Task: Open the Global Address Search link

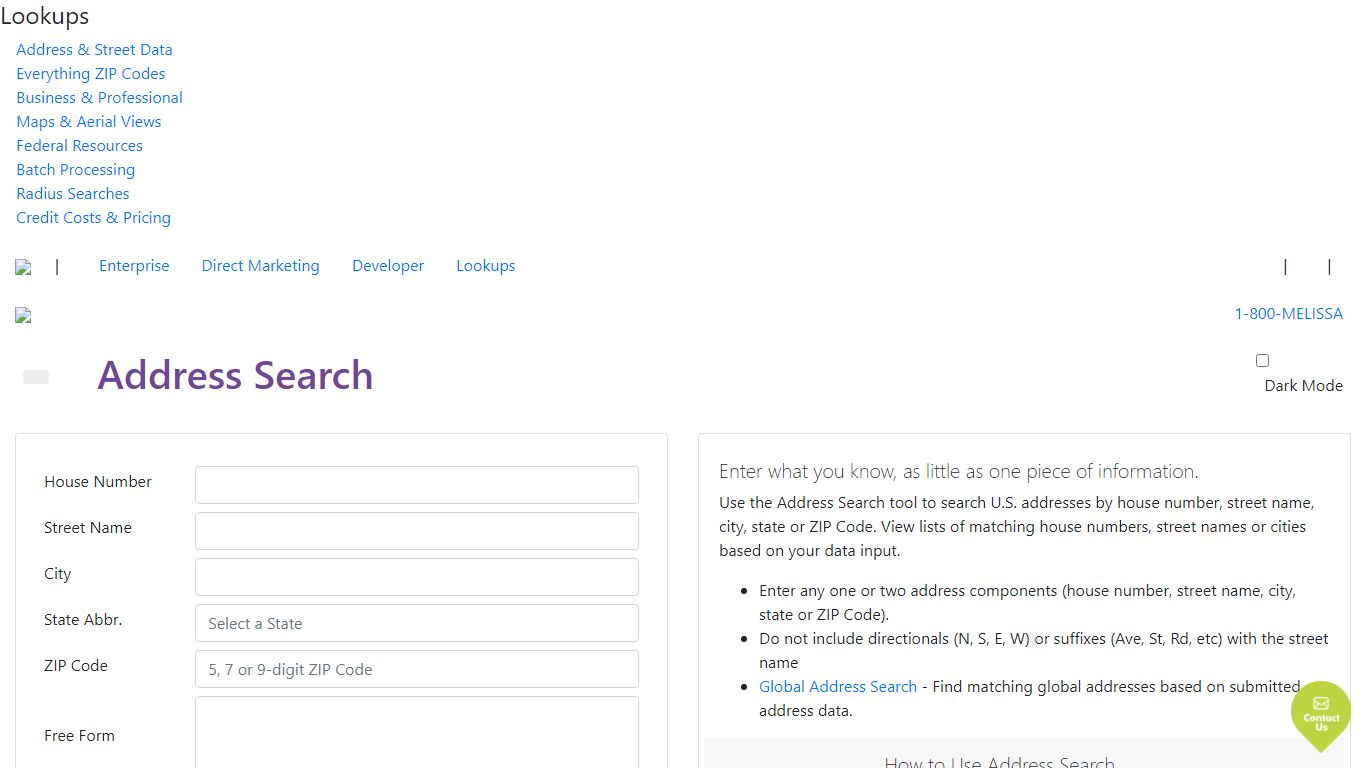Action: [x=838, y=686]
